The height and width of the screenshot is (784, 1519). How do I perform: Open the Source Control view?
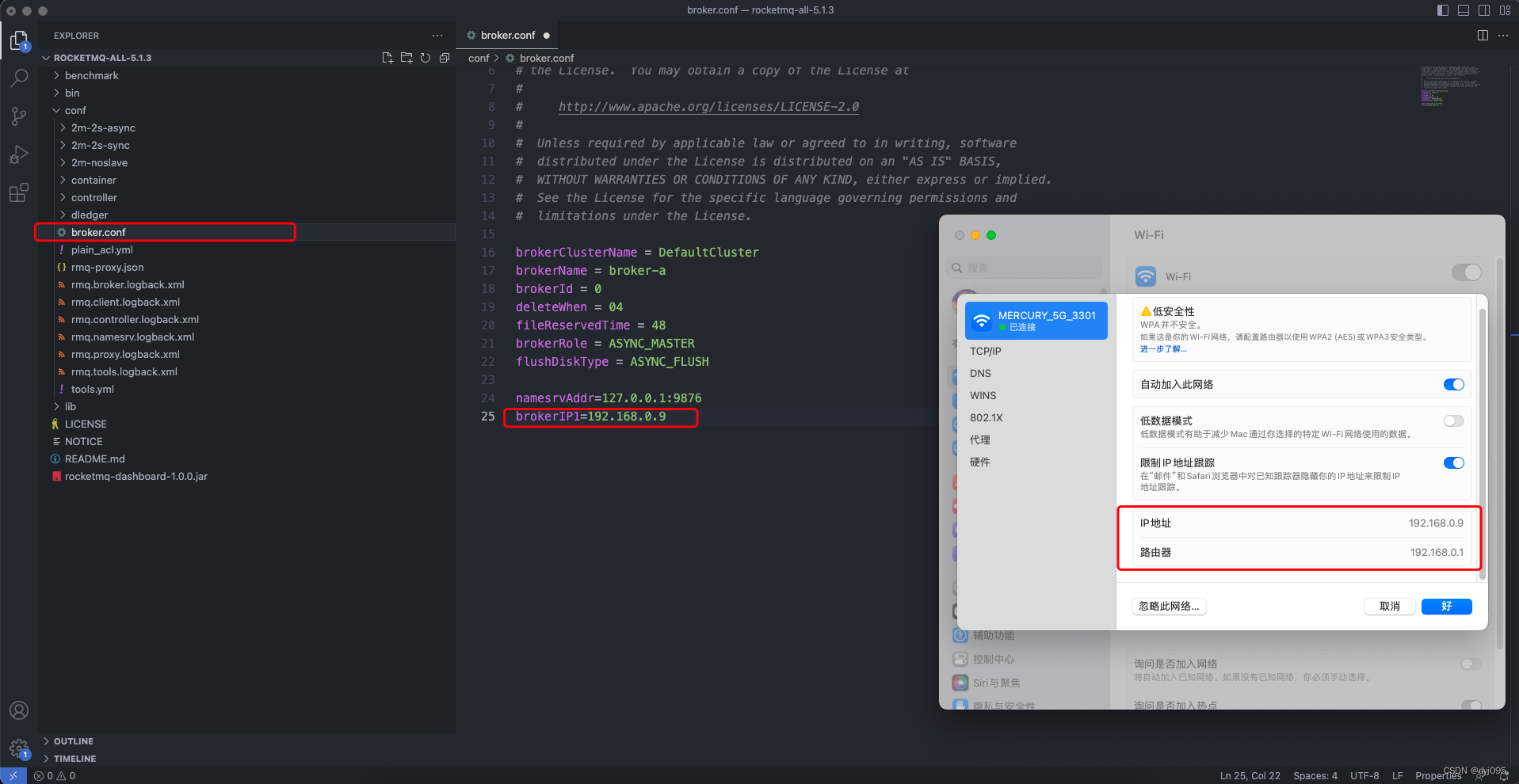point(19,116)
